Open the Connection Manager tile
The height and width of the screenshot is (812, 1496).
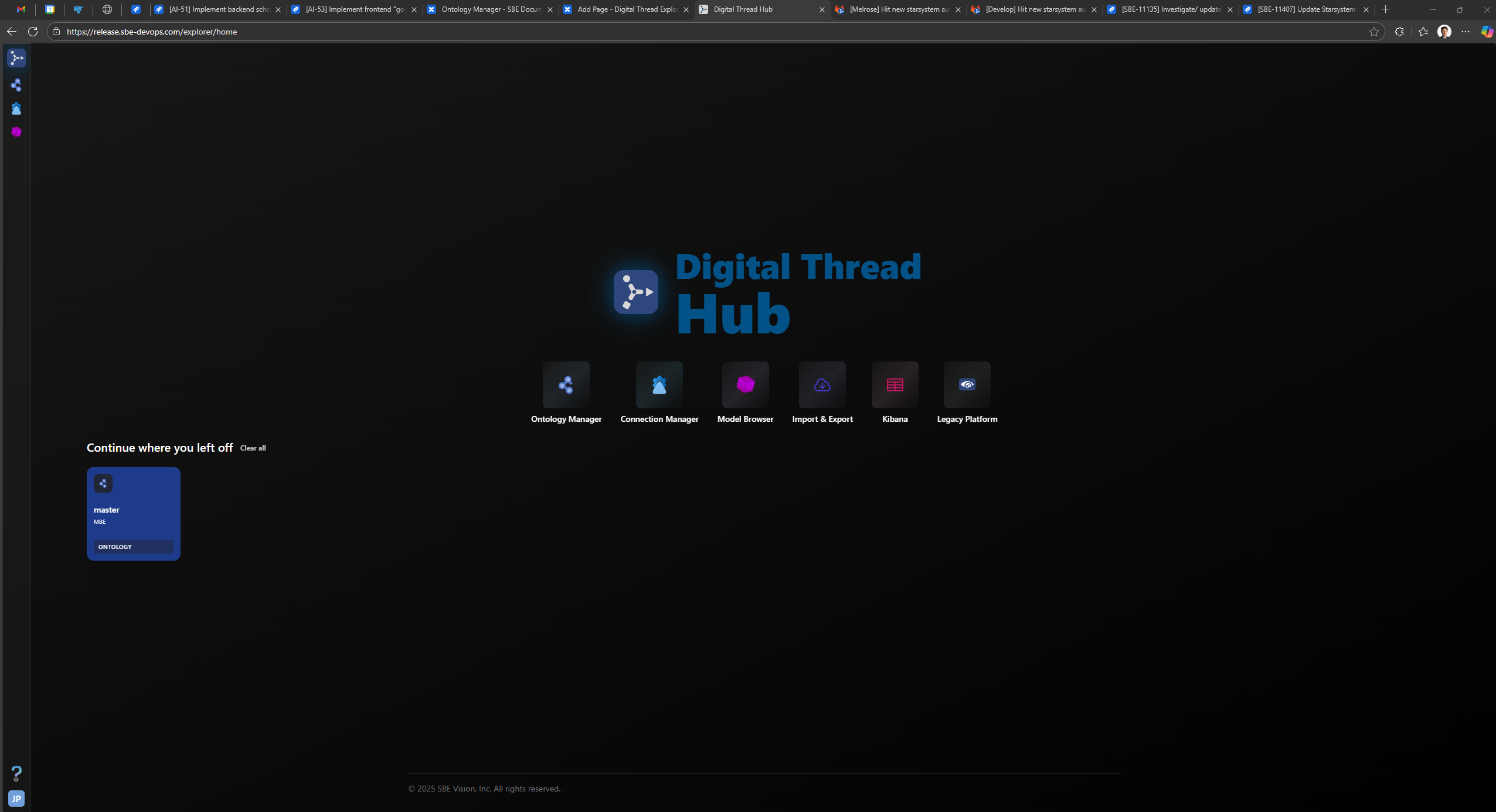[x=659, y=385]
